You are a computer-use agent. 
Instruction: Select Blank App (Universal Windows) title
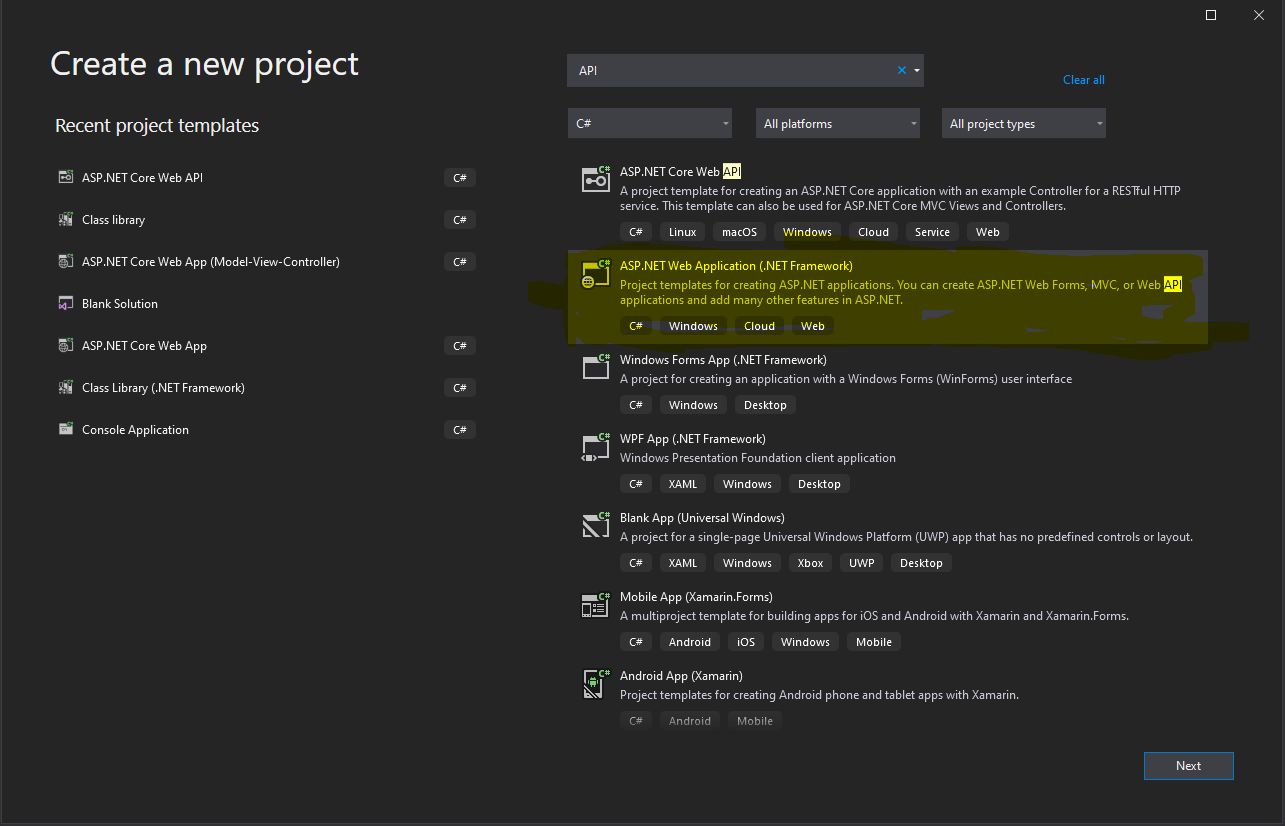point(702,518)
